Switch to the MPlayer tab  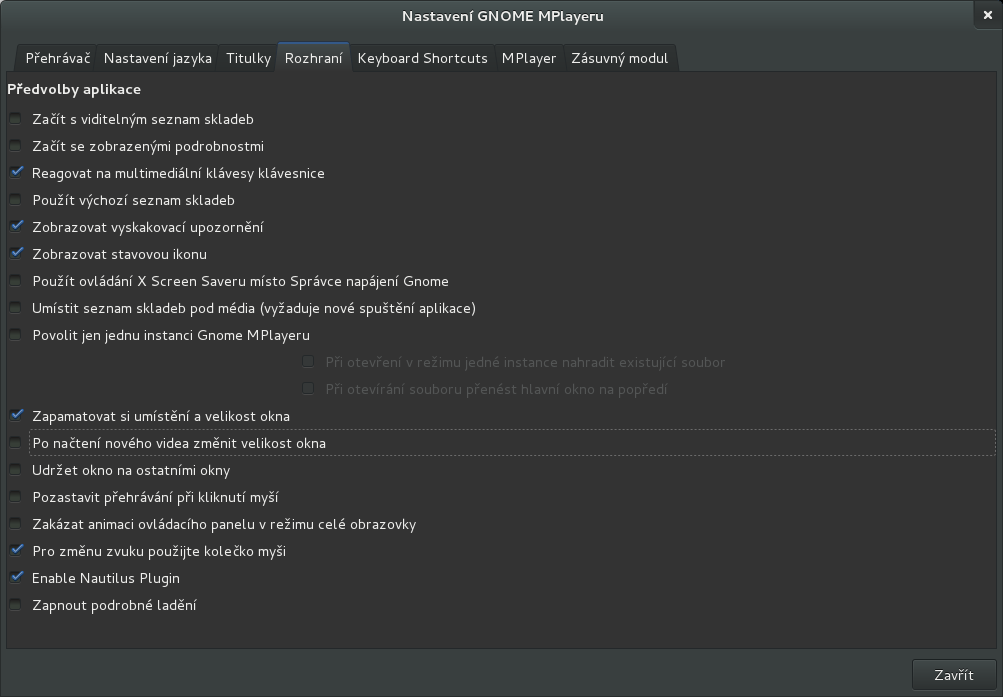pos(529,58)
